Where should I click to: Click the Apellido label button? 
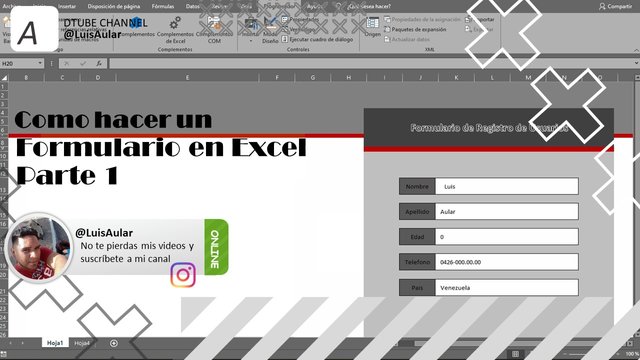tap(417, 211)
